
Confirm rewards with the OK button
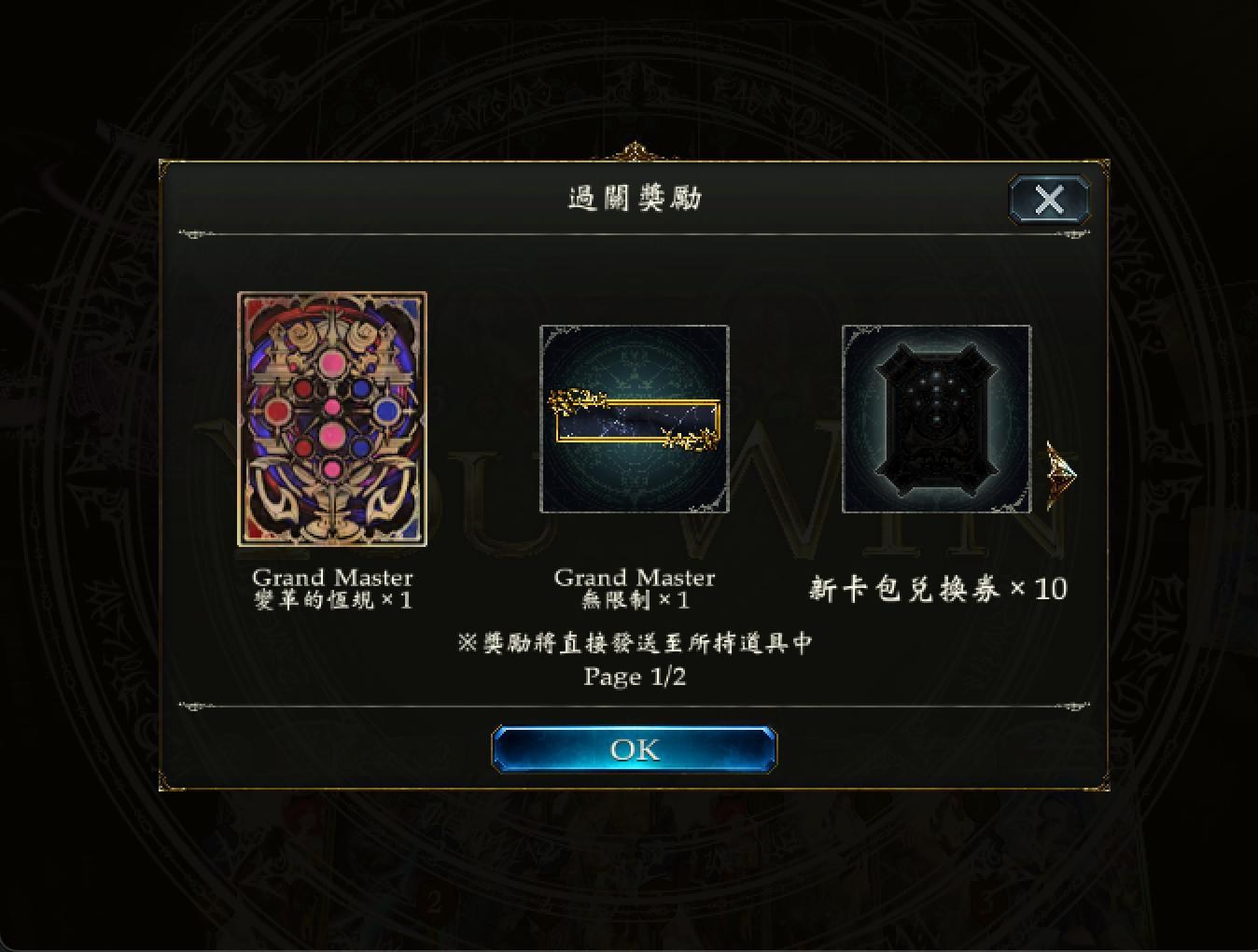pos(635,749)
